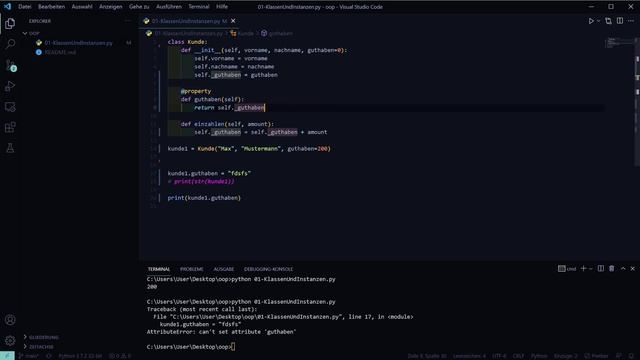Select Python interpreter version in status bar
This screenshot has width=640, height=360.
(80, 356)
